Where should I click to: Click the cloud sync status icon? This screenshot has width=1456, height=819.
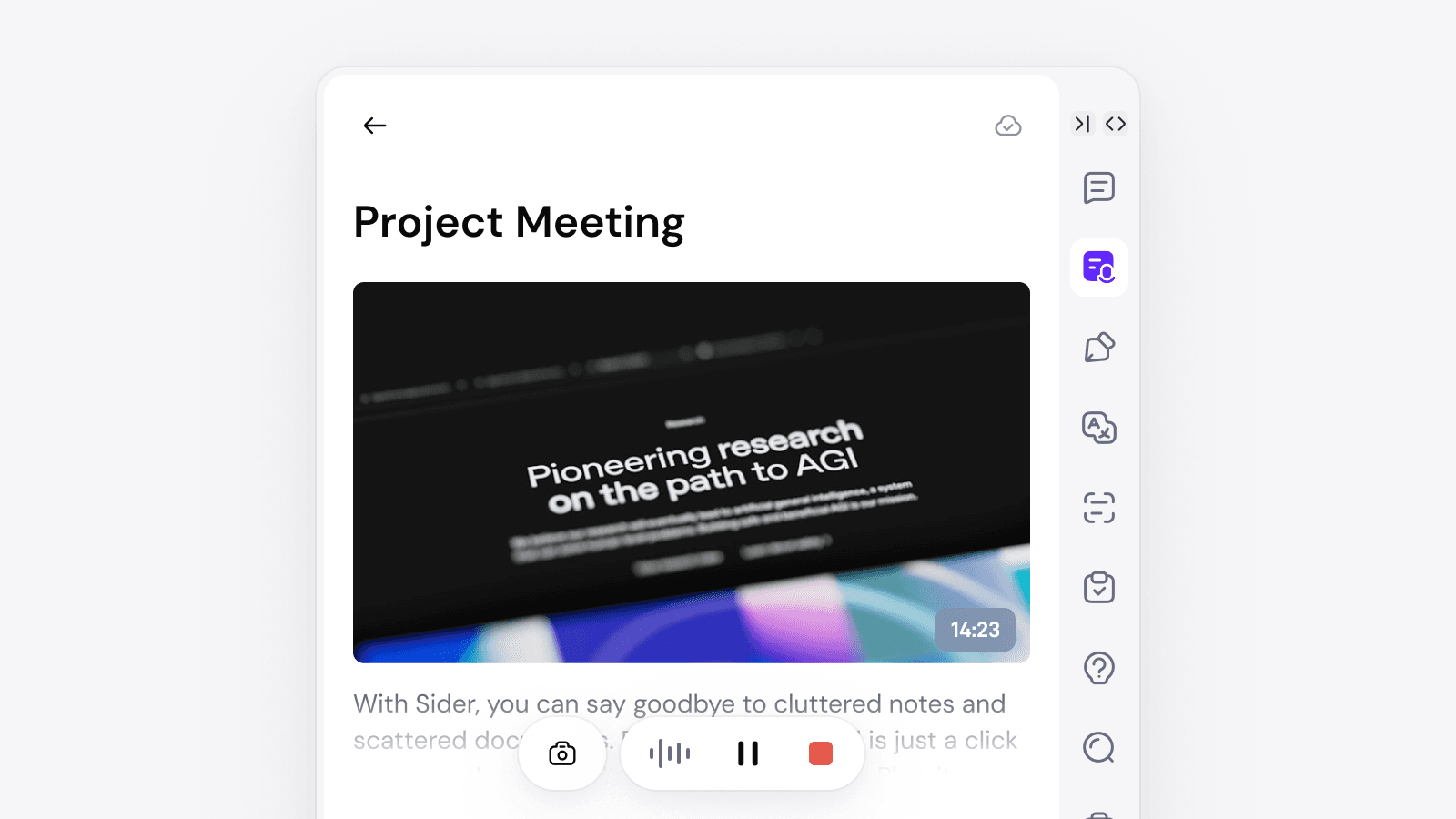1008,126
